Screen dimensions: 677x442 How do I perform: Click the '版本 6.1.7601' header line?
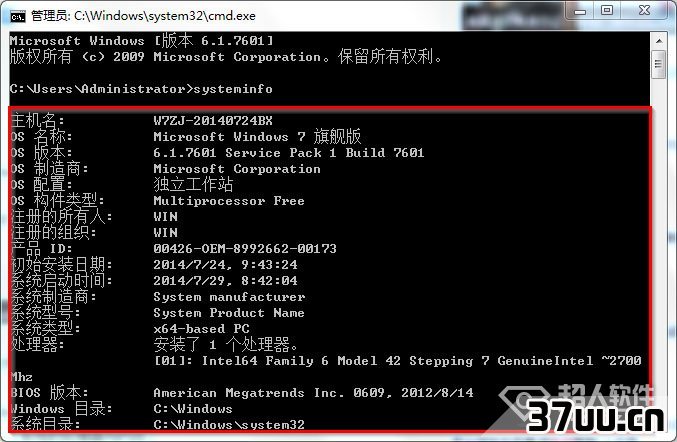[x=142, y=41]
